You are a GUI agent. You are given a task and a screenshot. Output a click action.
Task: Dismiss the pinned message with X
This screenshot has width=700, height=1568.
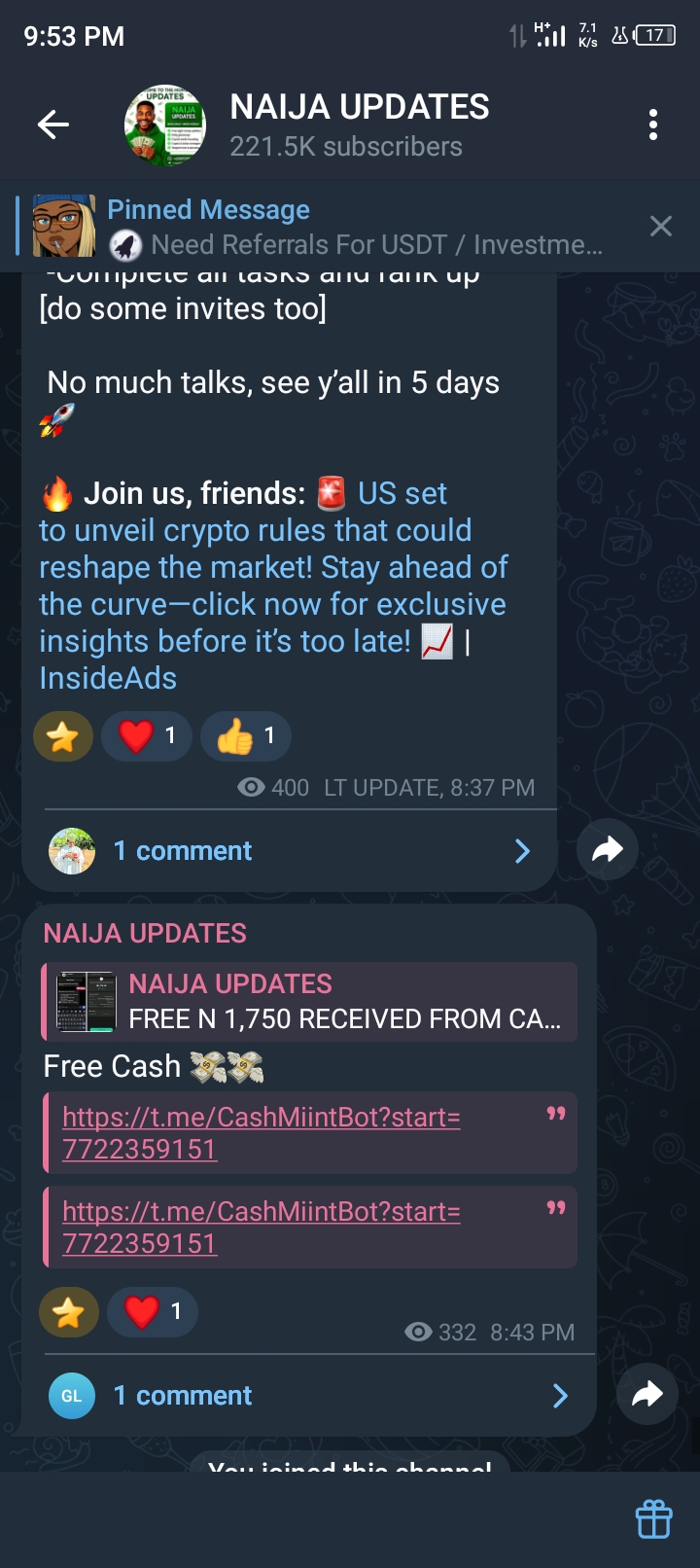pyautogui.click(x=661, y=227)
